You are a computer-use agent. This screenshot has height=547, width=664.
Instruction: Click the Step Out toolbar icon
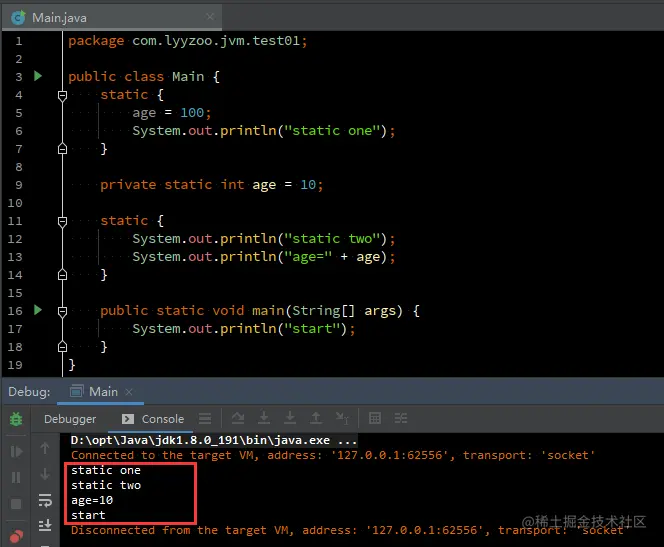click(x=316, y=418)
